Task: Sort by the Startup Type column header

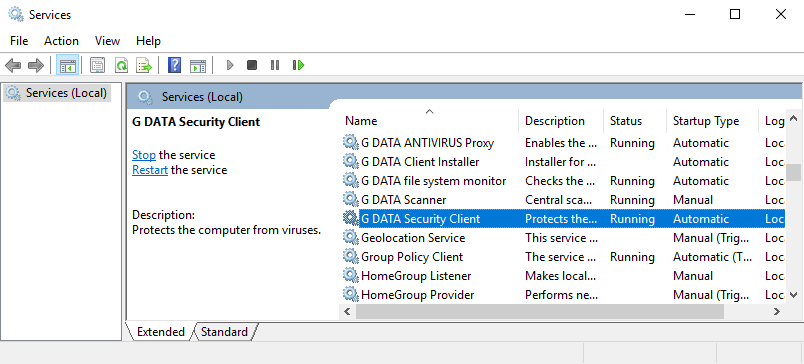Action: 712,121
